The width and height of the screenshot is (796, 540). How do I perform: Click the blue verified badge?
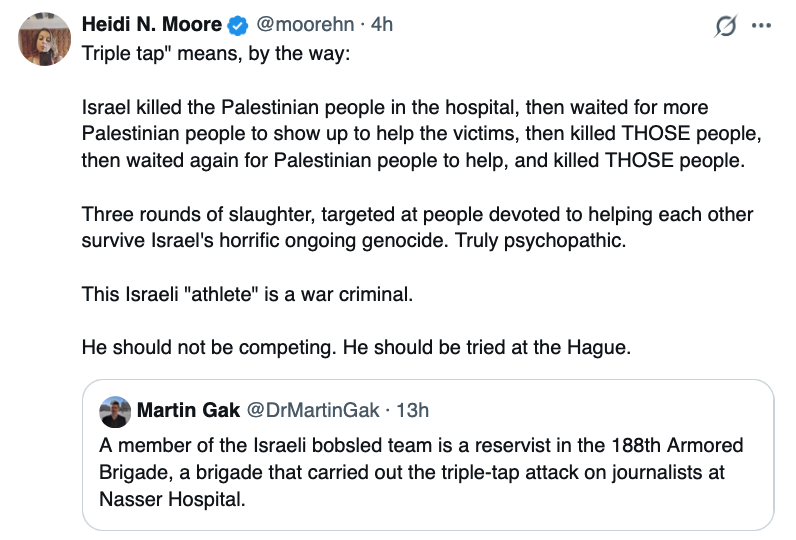click(240, 25)
